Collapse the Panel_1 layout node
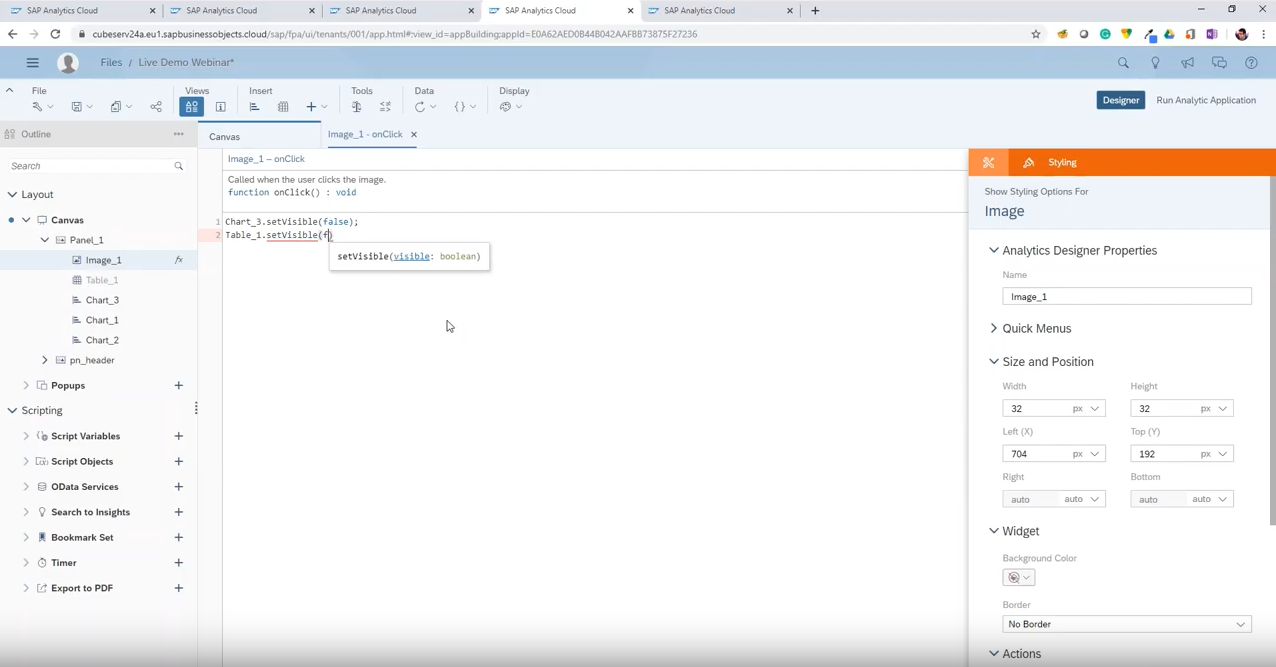1276x667 pixels. click(44, 240)
